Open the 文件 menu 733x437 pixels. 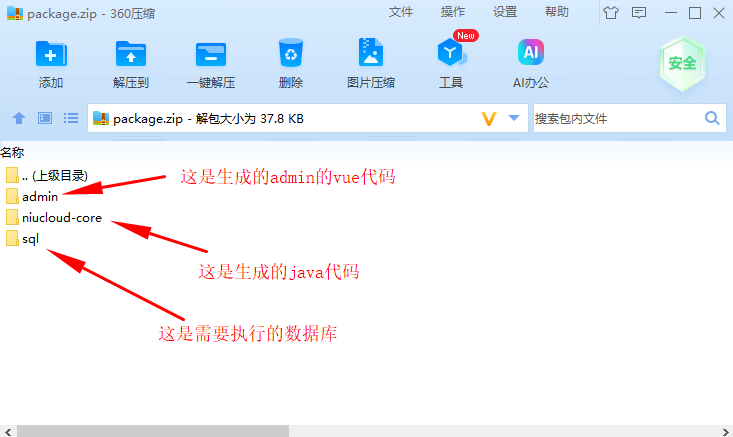401,12
